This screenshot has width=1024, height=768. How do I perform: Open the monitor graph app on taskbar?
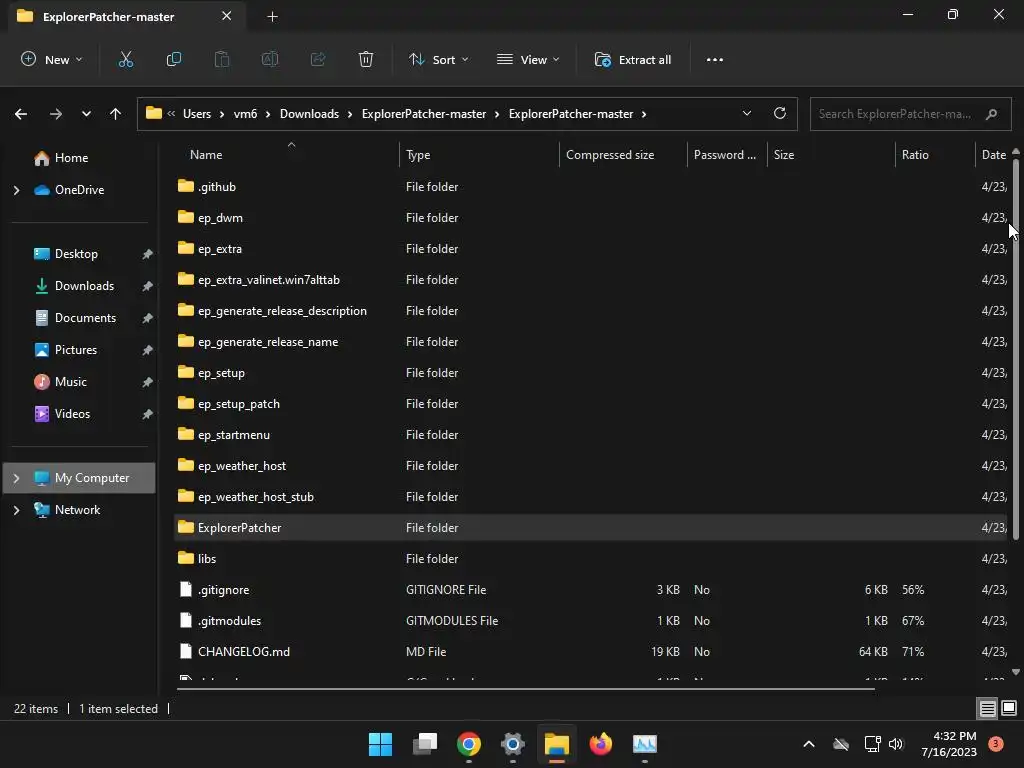pyautogui.click(x=645, y=744)
